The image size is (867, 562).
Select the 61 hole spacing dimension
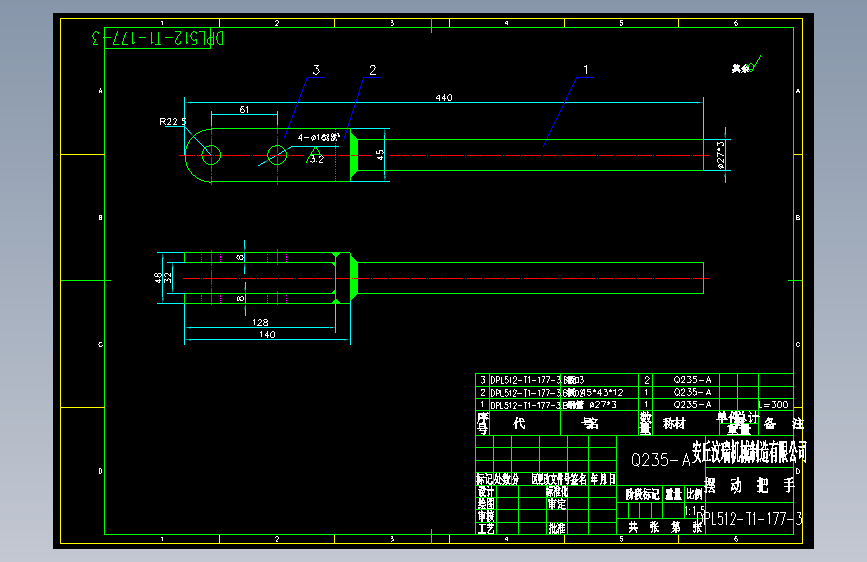coord(244,110)
